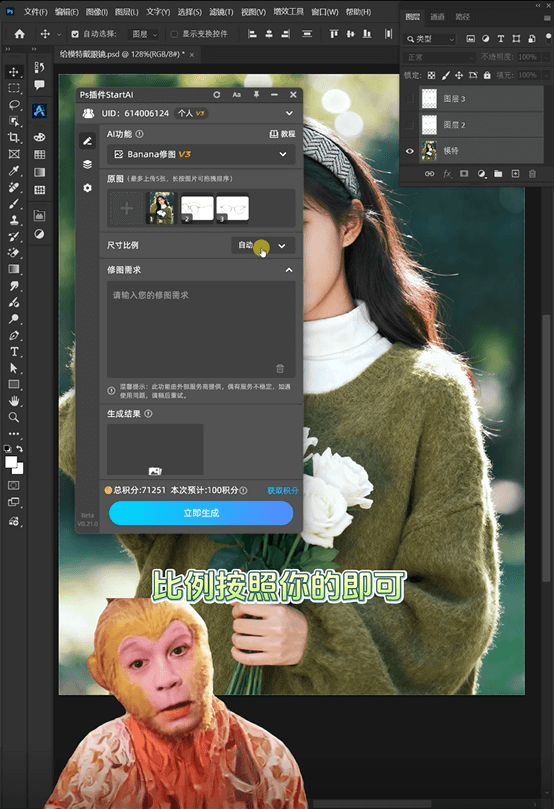Show the 图层 3 layer visibility
The height and width of the screenshot is (809, 554).
(x=410, y=99)
